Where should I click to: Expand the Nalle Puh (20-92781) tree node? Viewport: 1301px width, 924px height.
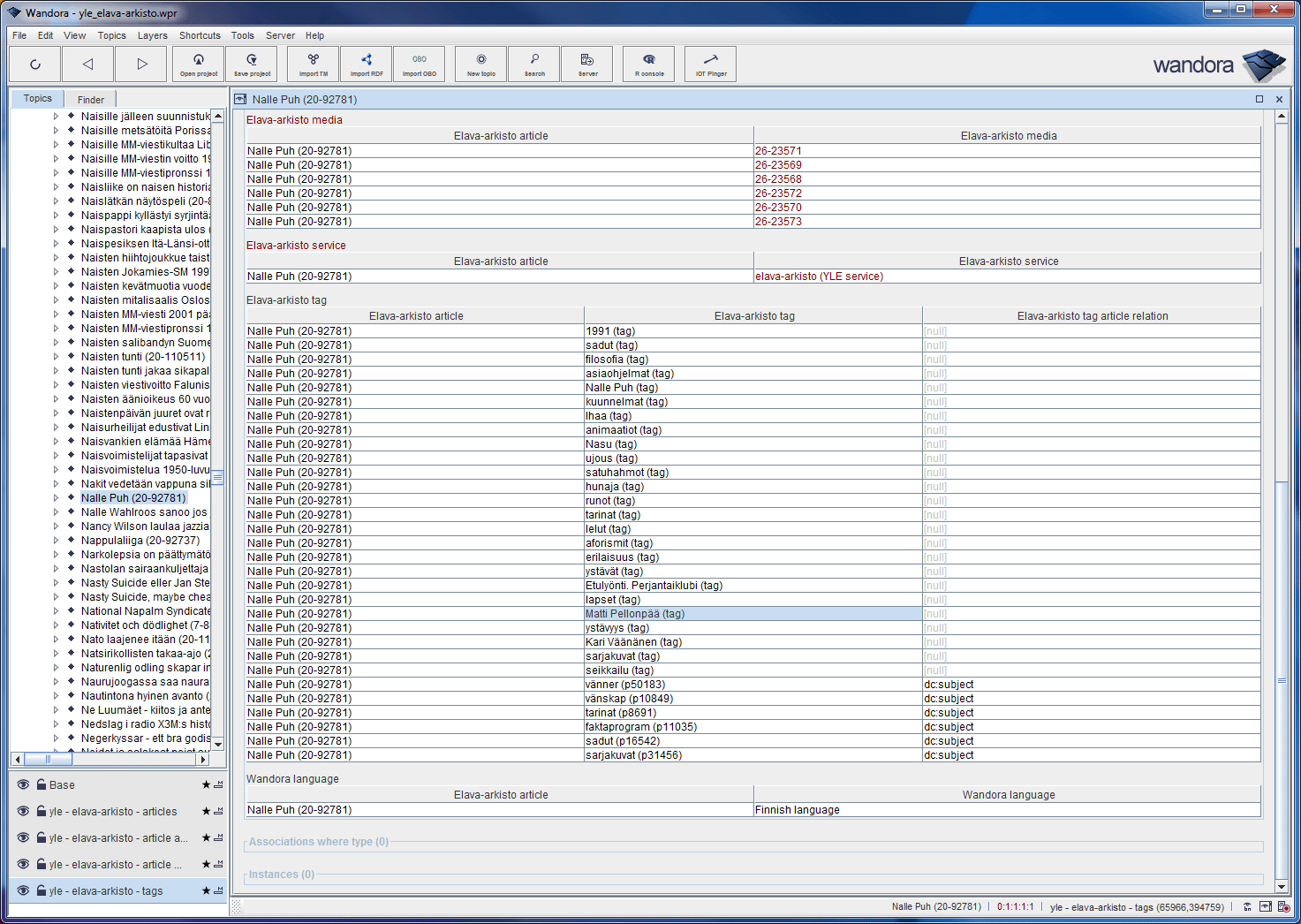[56, 498]
